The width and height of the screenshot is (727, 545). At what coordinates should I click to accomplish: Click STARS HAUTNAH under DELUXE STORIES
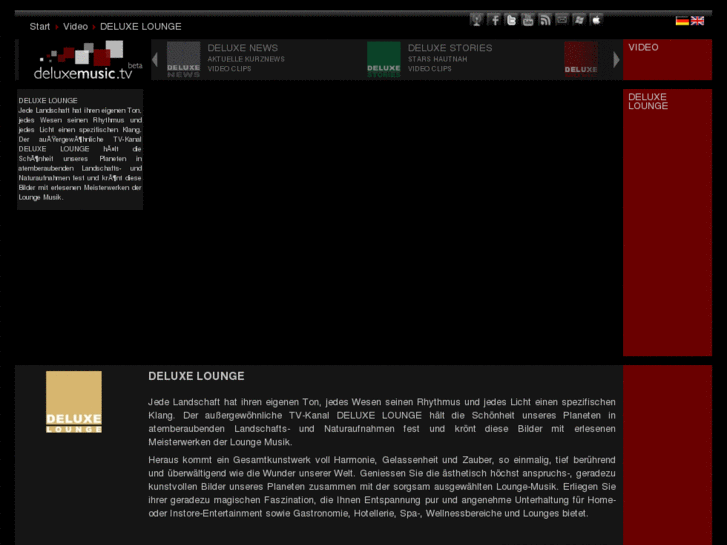437,59
